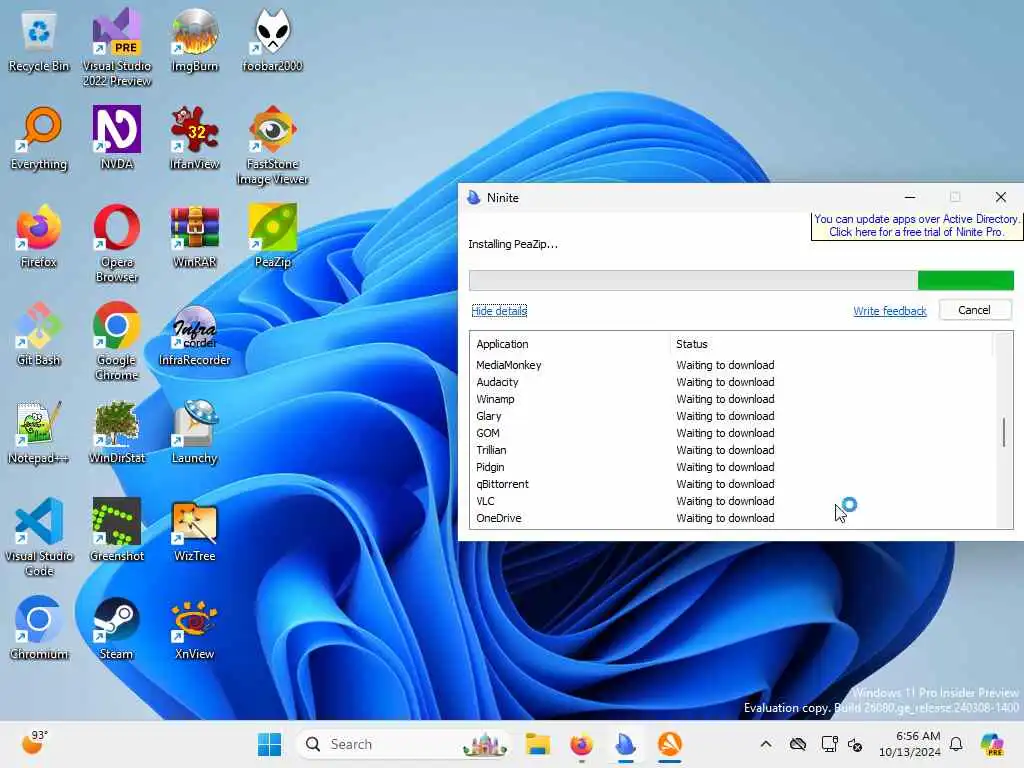Select the NVDA desktop shortcut
1024x768 pixels.
click(x=117, y=138)
